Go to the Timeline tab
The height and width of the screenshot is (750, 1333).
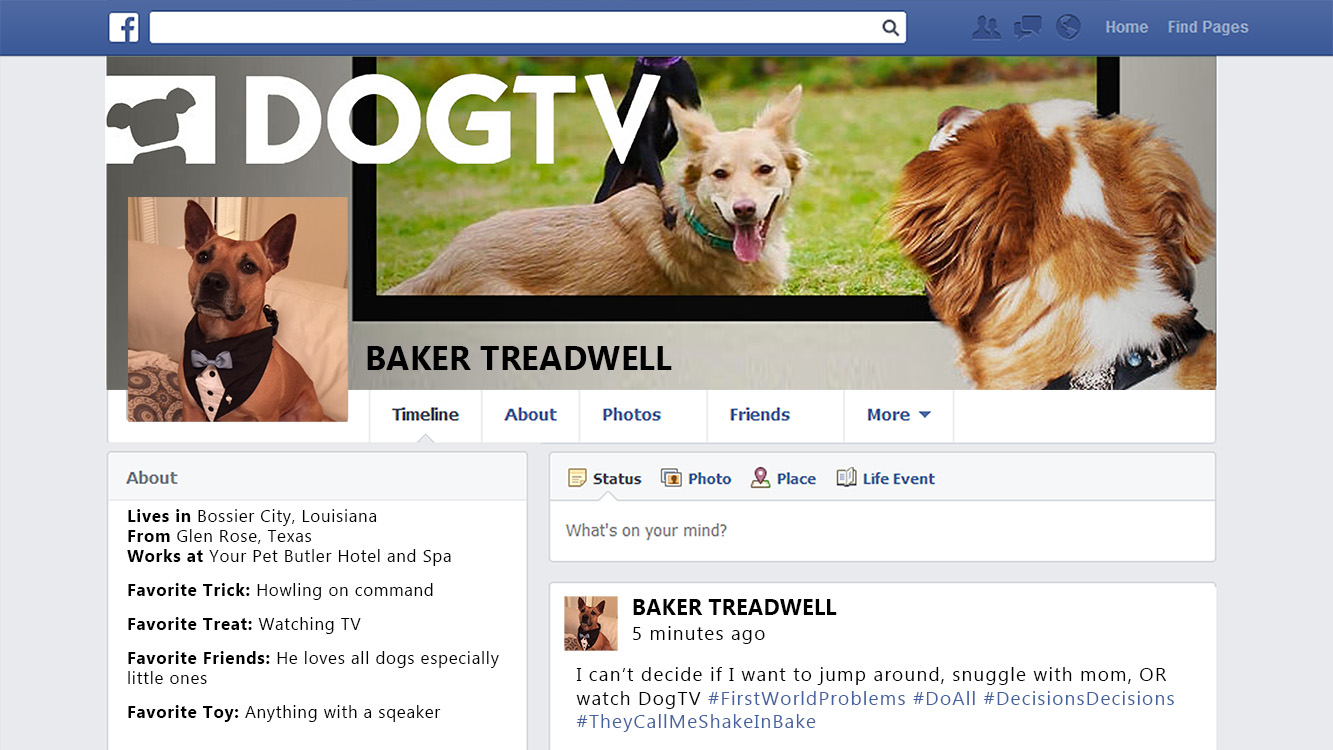click(x=425, y=415)
